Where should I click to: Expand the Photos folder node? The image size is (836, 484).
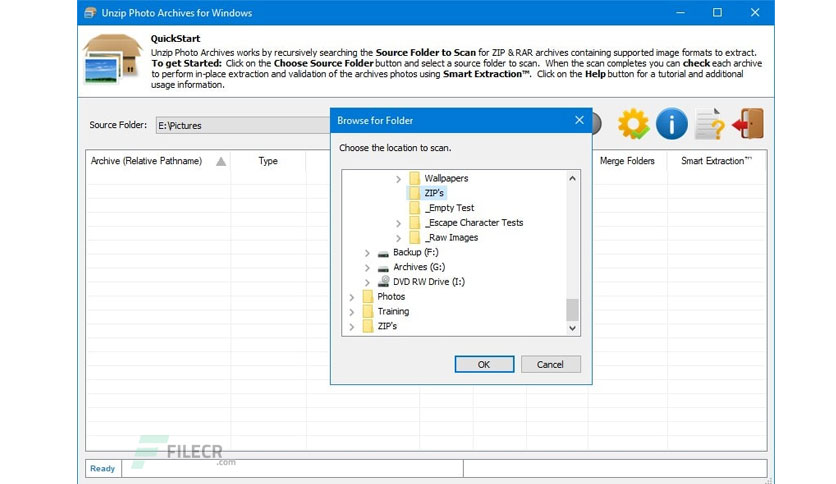(351, 297)
